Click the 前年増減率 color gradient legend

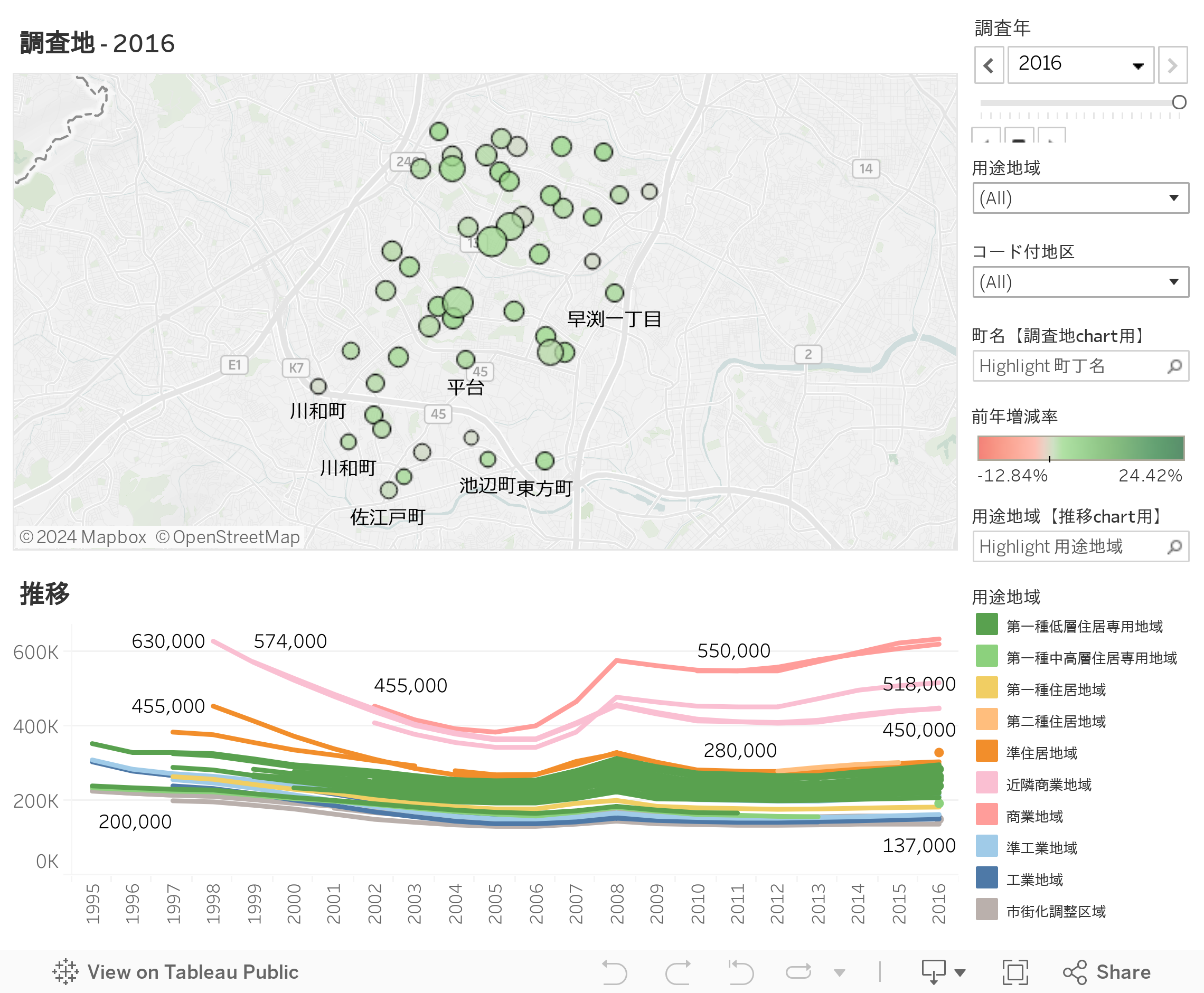click(x=1080, y=448)
